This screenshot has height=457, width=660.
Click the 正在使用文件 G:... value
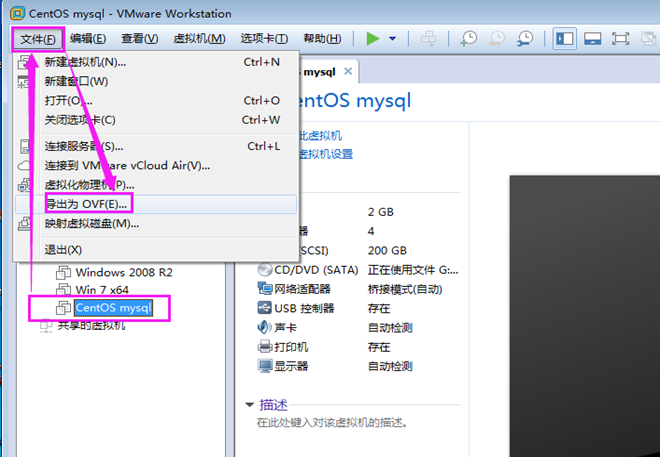click(x=413, y=270)
